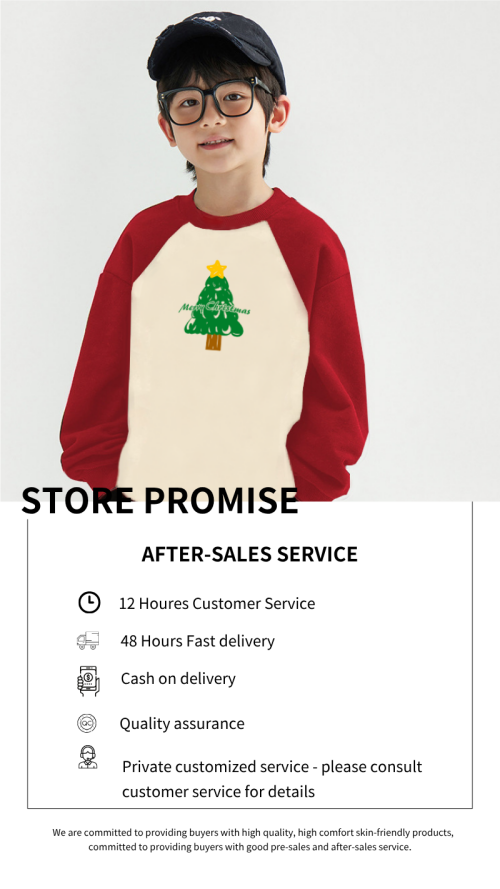Click the yellow star on the tree
Viewport: 500px width, 889px height.
pyautogui.click(x=216, y=269)
